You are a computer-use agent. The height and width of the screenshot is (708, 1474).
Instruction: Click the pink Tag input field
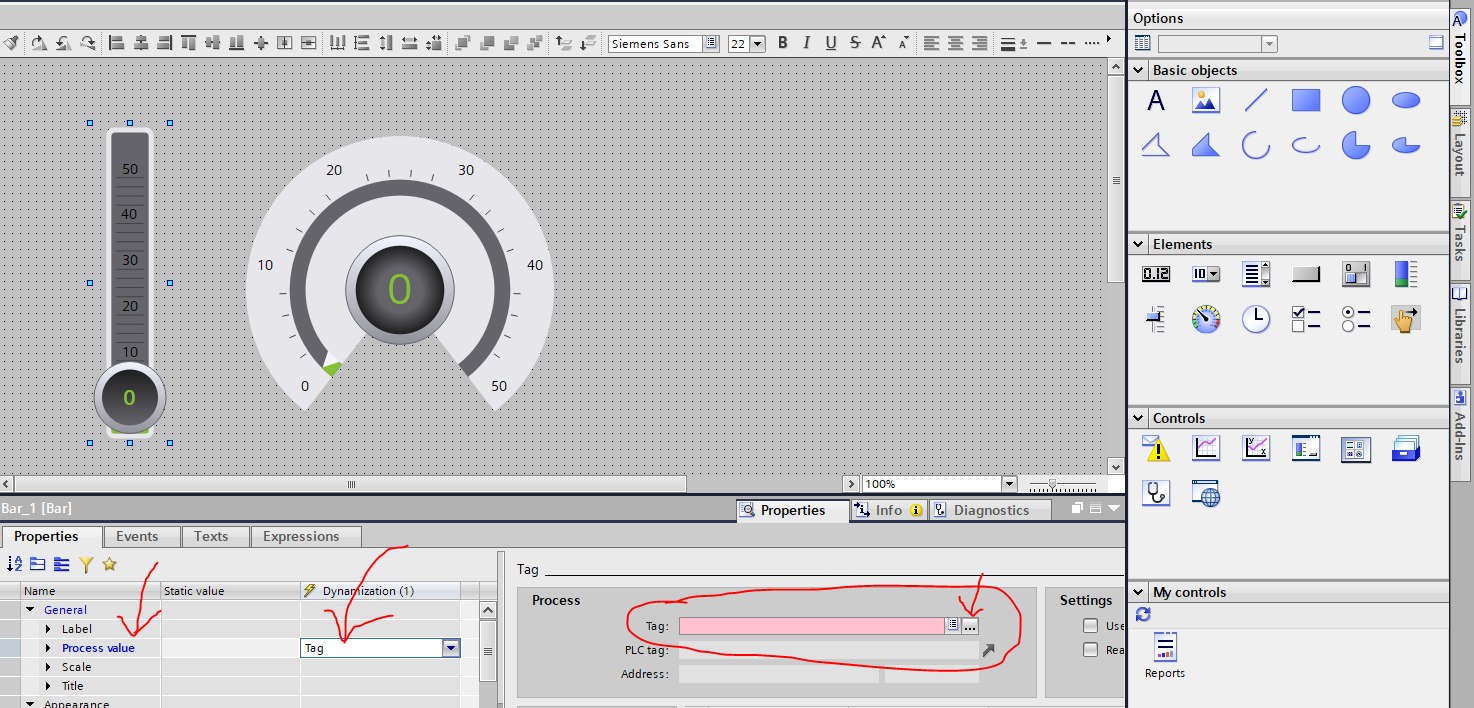[810, 626]
